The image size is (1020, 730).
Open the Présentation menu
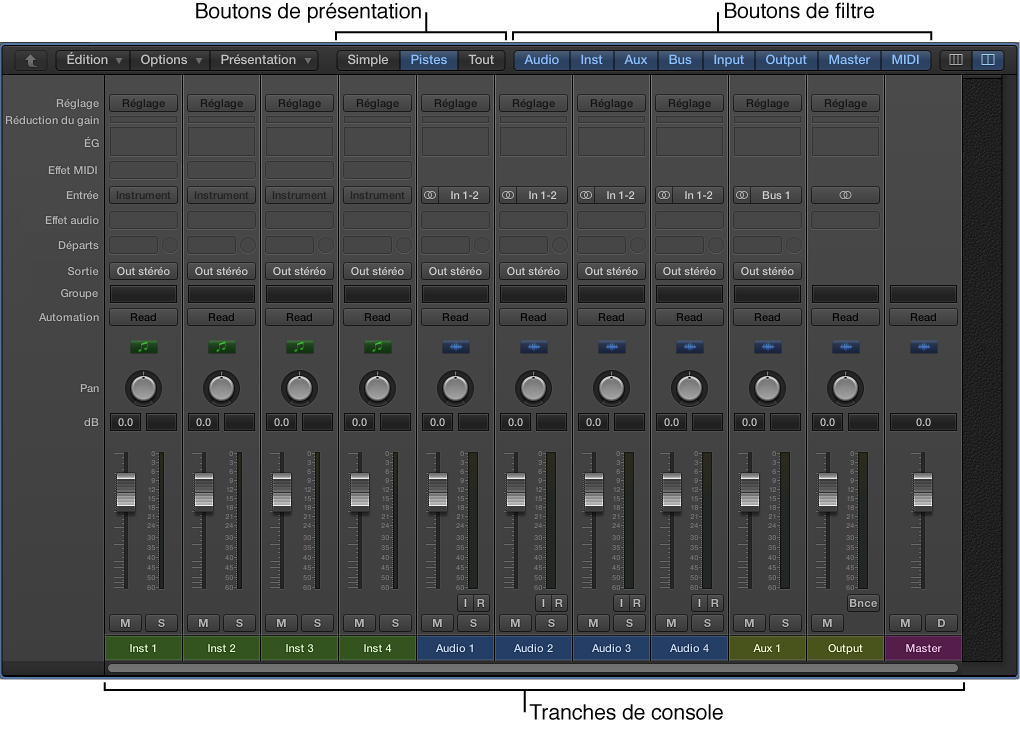pos(264,60)
